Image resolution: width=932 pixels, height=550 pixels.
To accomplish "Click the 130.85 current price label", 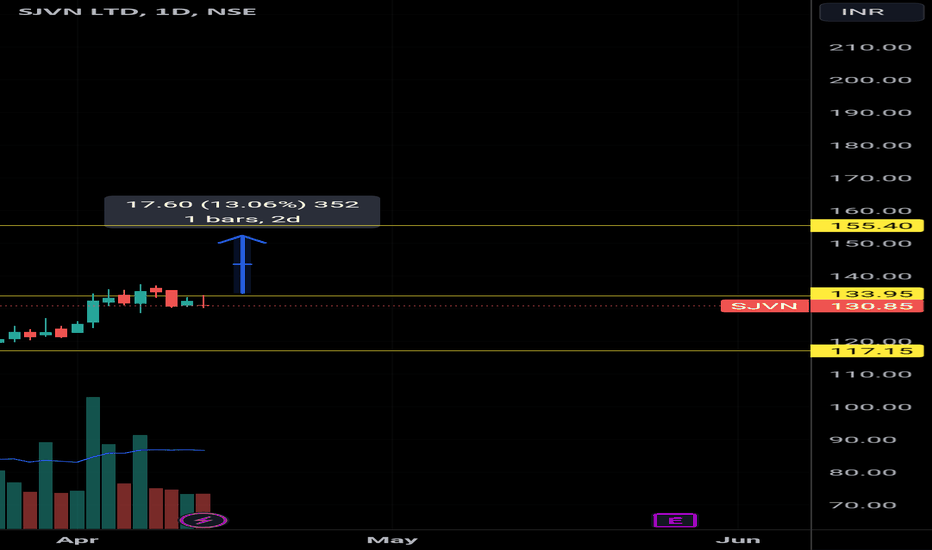I will pos(867,306).
